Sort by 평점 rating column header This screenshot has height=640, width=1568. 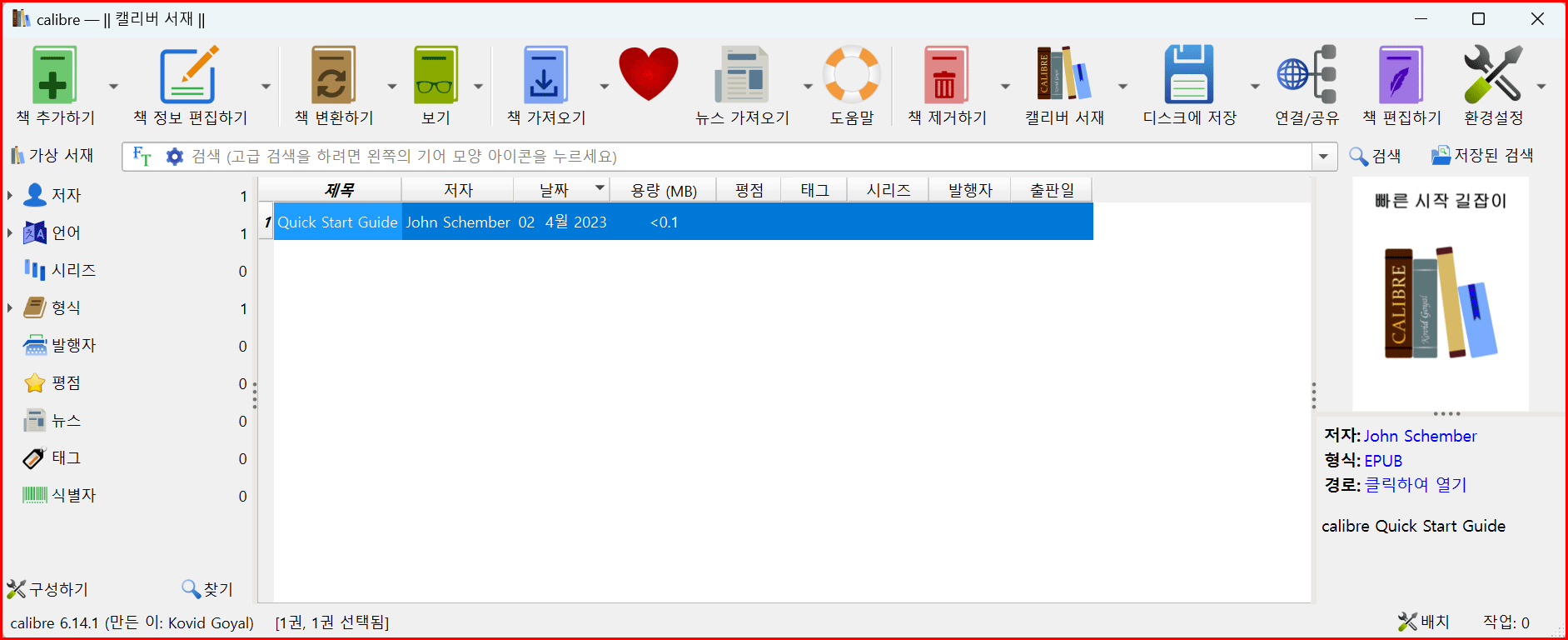point(749,190)
